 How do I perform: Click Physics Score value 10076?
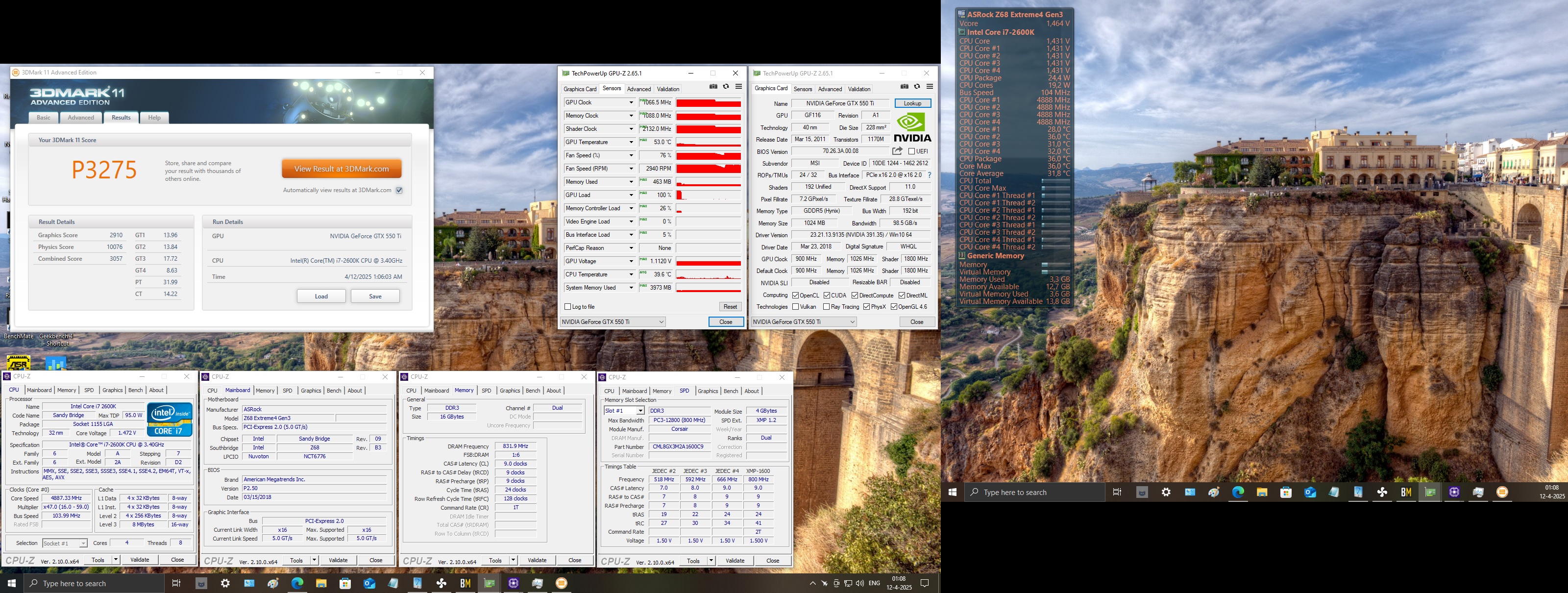115,247
